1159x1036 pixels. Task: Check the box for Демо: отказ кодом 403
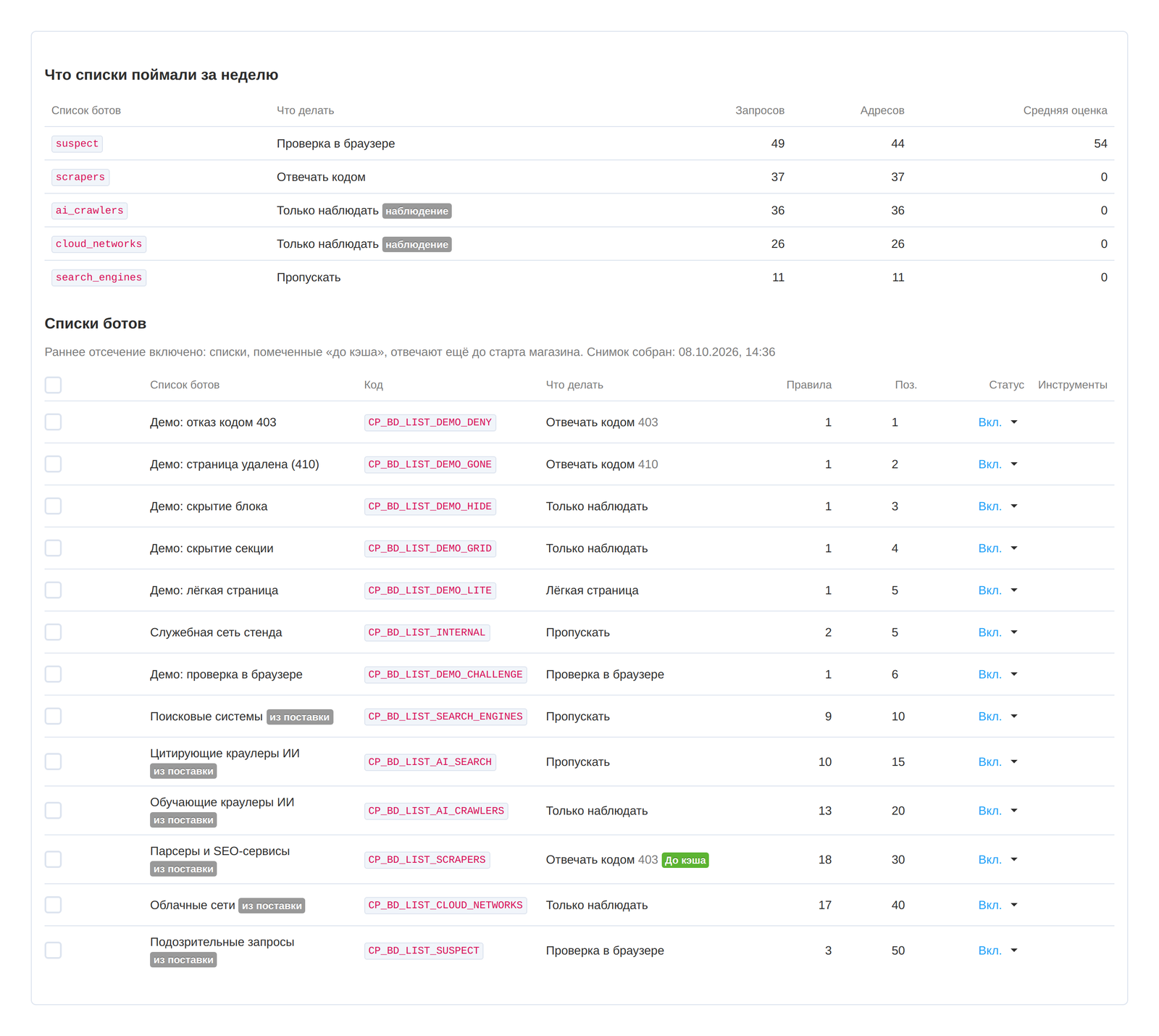[x=53, y=422]
